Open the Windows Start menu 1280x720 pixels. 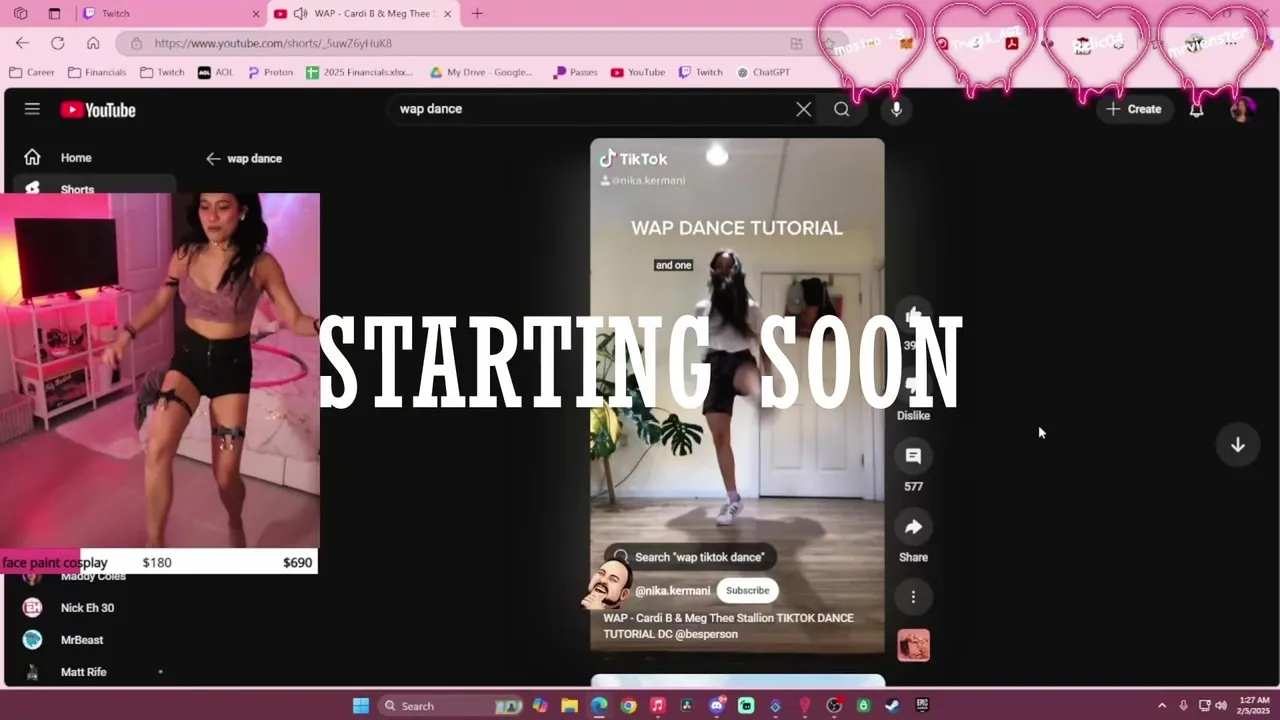click(x=361, y=705)
